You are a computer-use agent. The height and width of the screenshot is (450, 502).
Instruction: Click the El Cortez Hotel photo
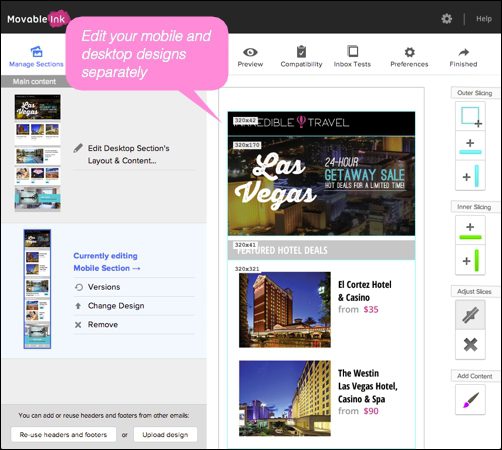[285, 310]
